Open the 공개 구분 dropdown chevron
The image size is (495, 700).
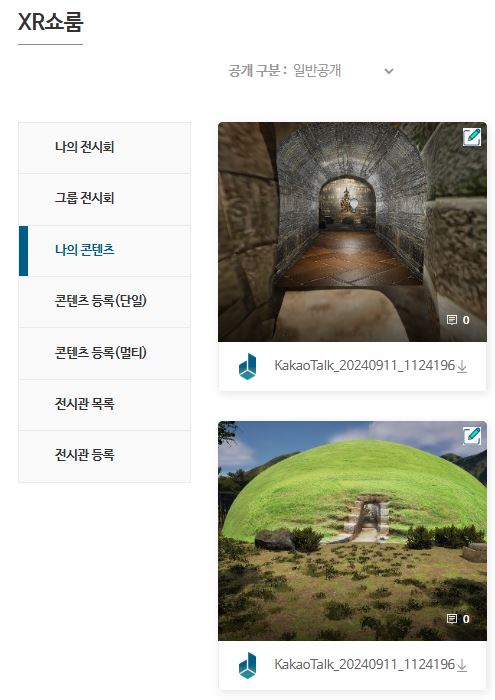tap(389, 71)
